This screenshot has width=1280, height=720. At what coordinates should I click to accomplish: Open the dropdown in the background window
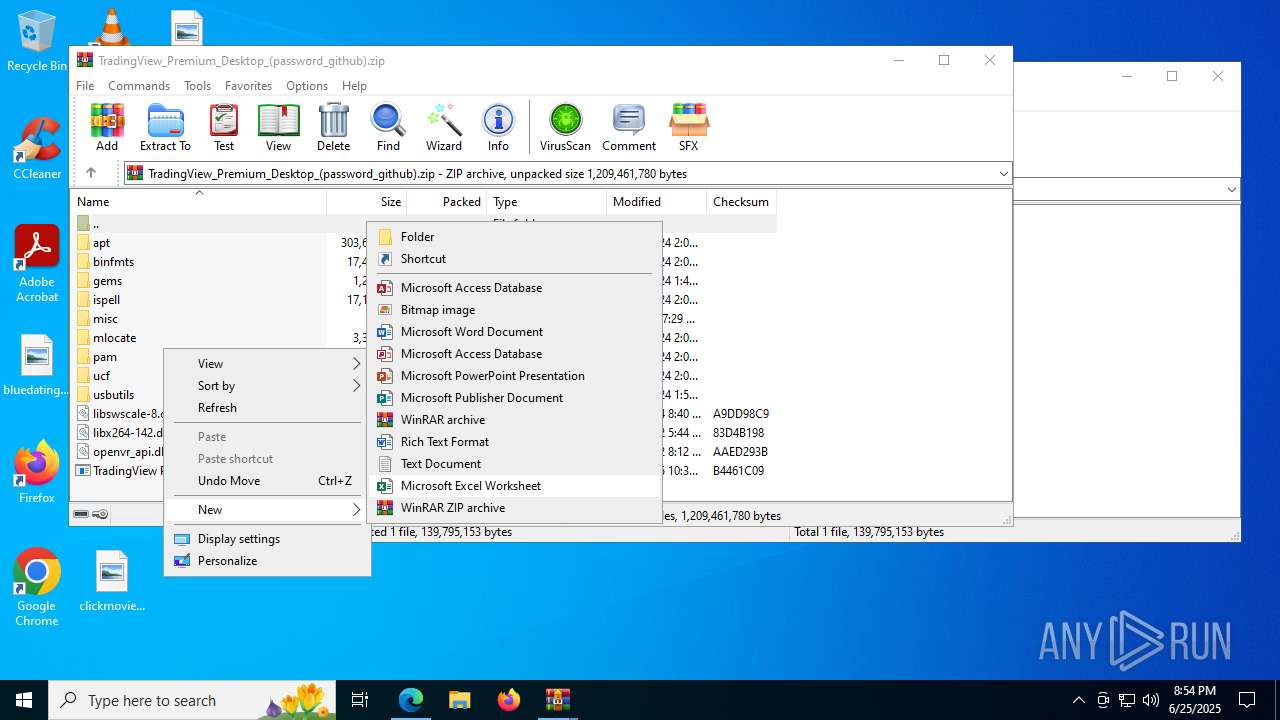tap(1231, 189)
